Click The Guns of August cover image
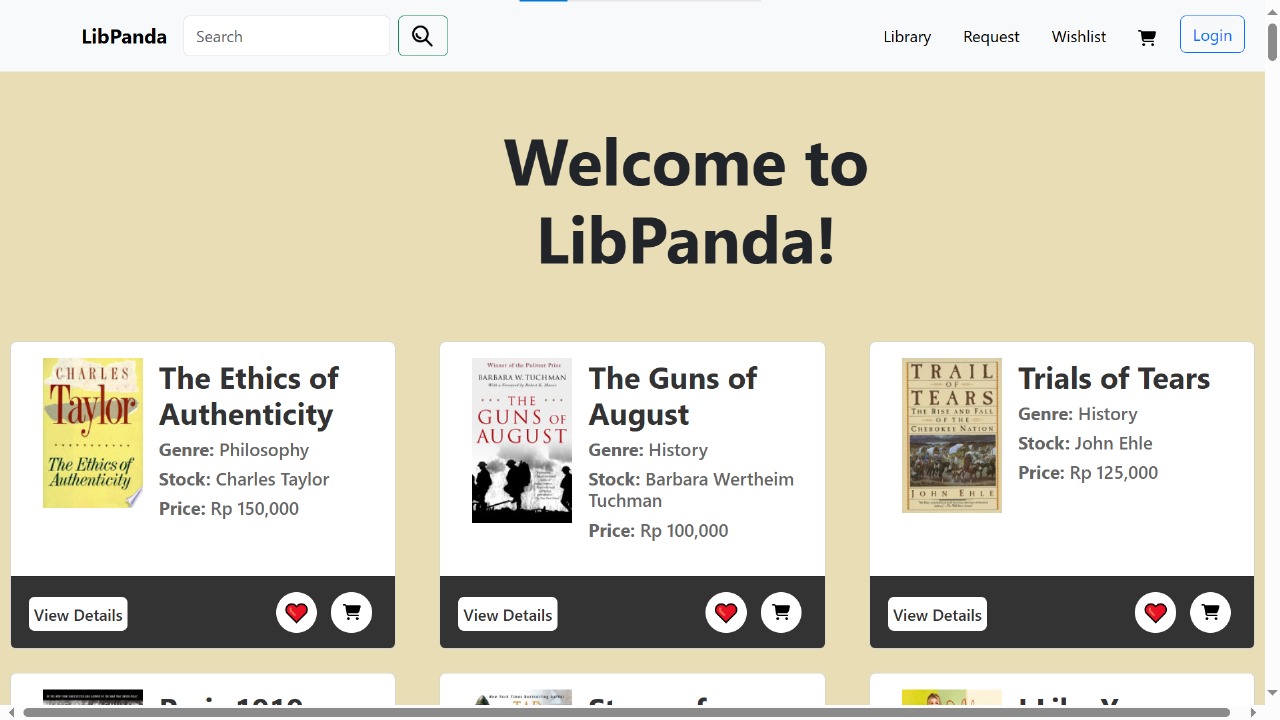1280x720 pixels. (x=522, y=440)
